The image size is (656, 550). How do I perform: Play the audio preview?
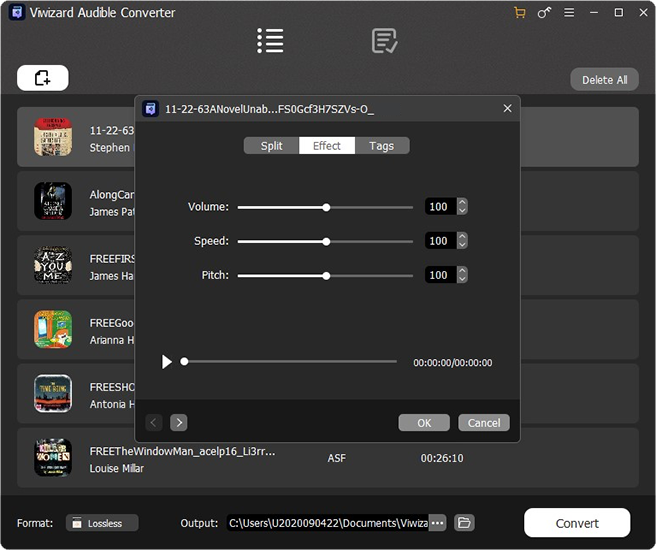pyautogui.click(x=167, y=362)
